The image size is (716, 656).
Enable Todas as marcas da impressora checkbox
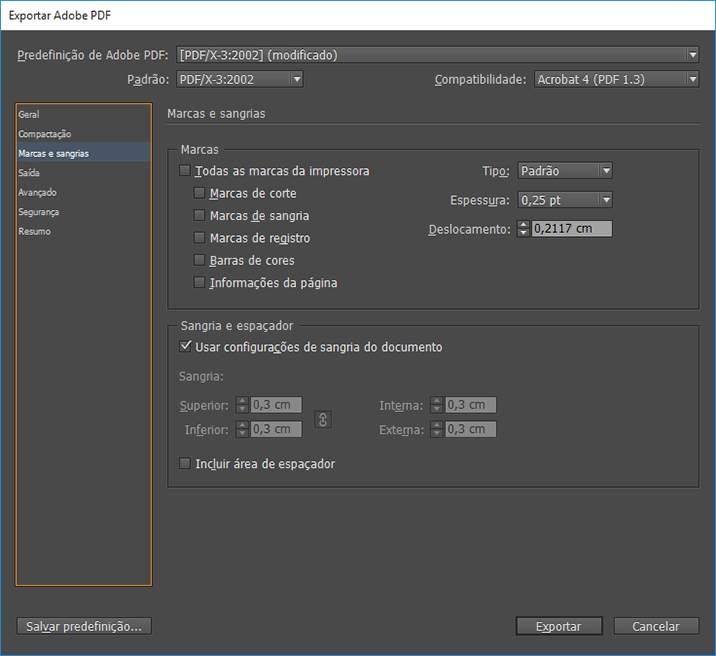tap(184, 171)
